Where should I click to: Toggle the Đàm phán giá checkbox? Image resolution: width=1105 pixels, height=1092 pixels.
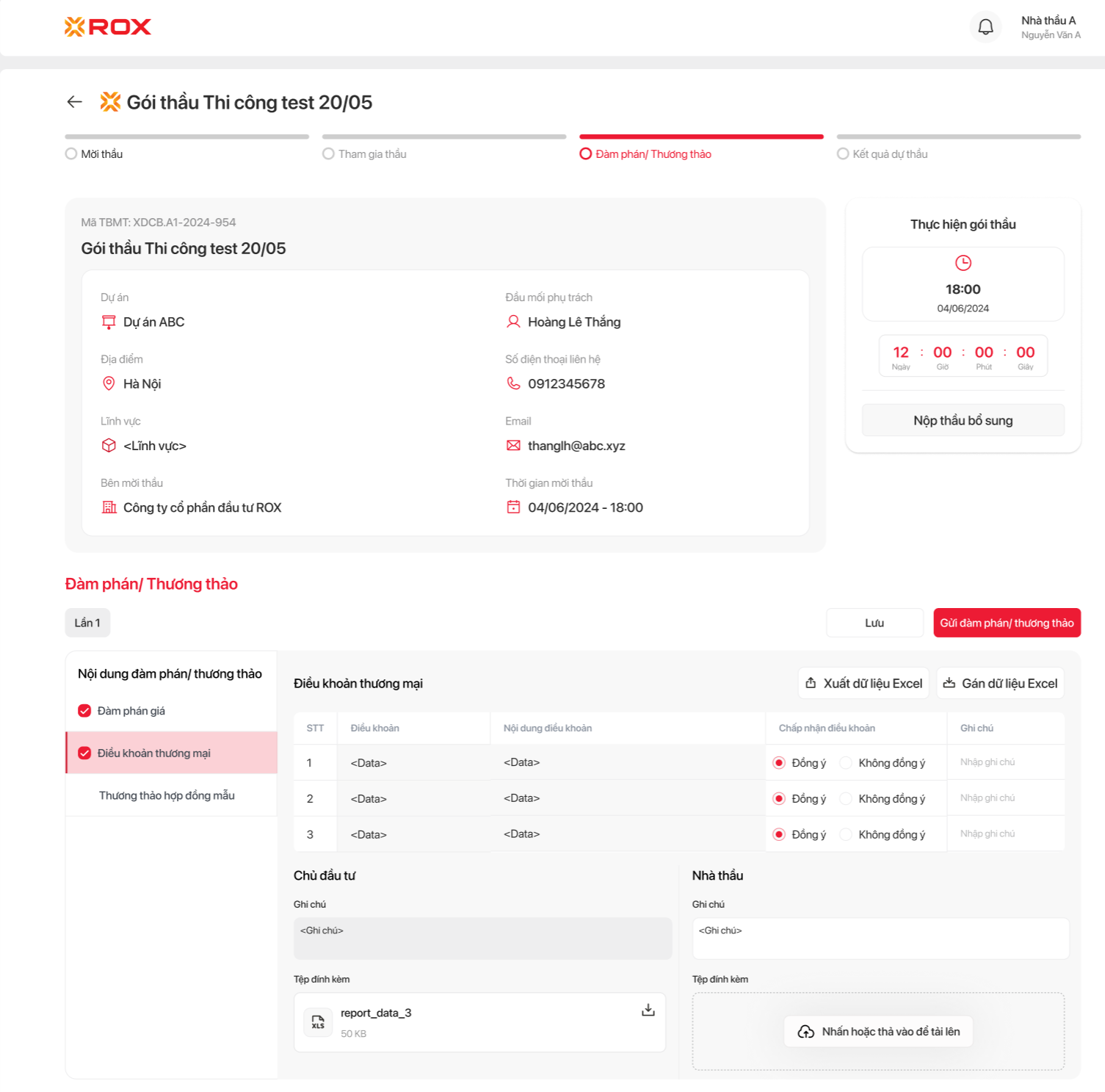84,711
